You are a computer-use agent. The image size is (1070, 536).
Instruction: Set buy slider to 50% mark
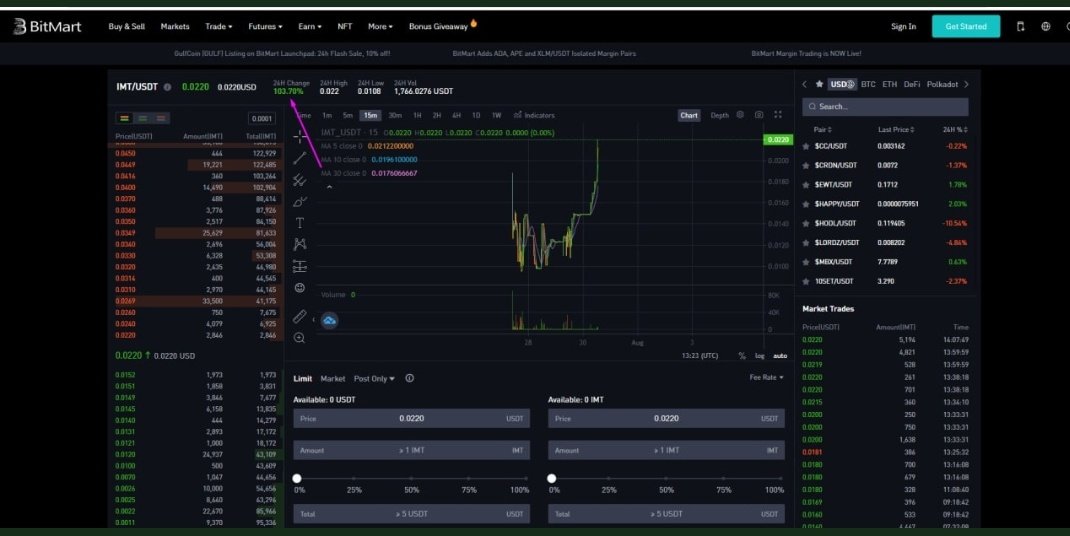click(x=411, y=479)
